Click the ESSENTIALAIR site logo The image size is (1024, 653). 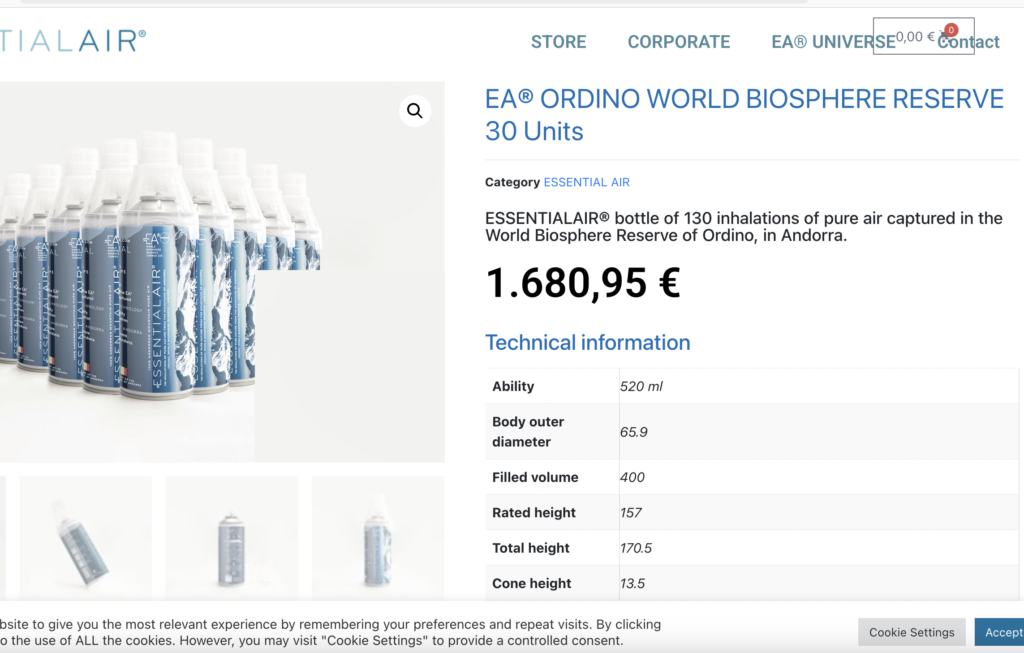pos(70,40)
